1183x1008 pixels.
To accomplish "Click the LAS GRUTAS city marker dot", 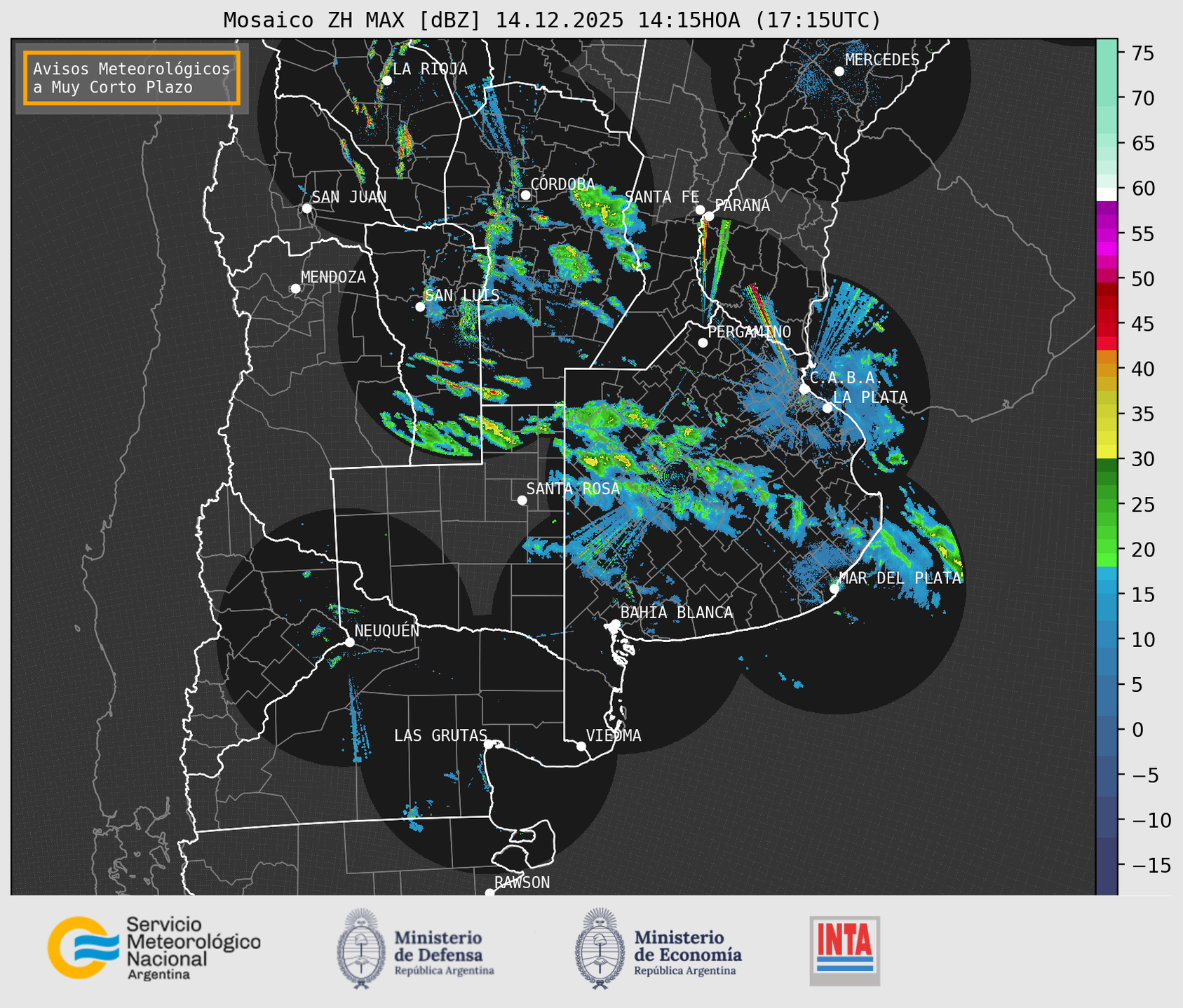I will click(x=489, y=744).
